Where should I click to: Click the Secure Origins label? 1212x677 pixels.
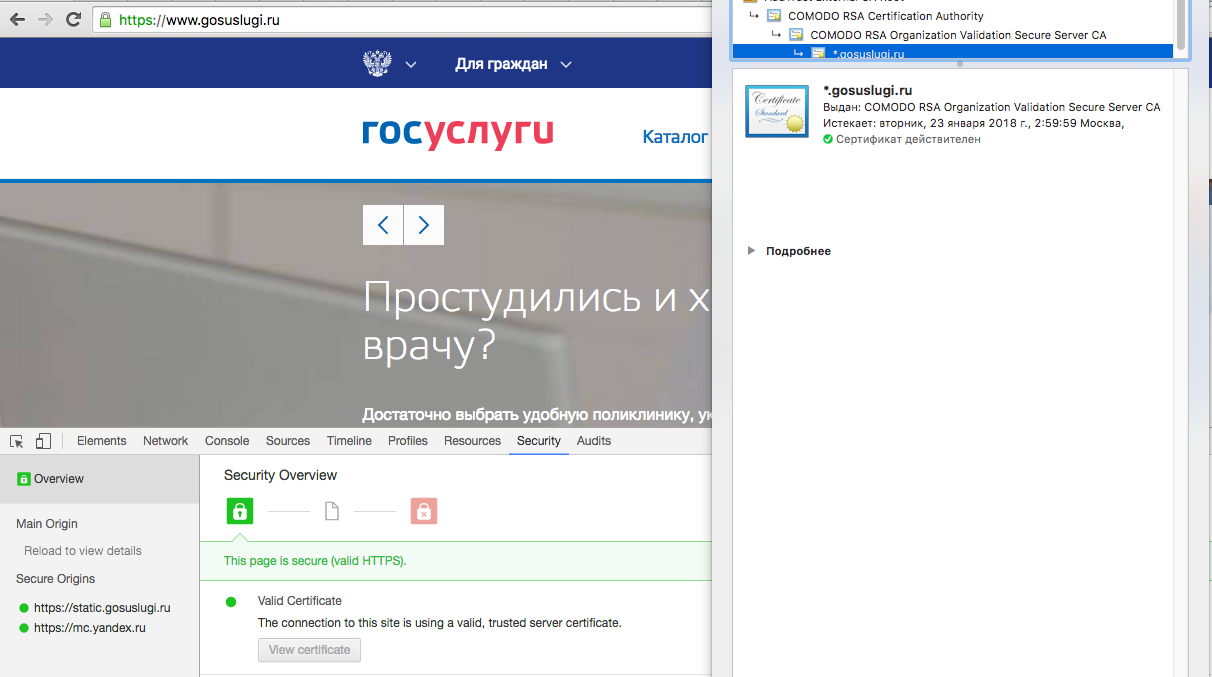(x=56, y=579)
